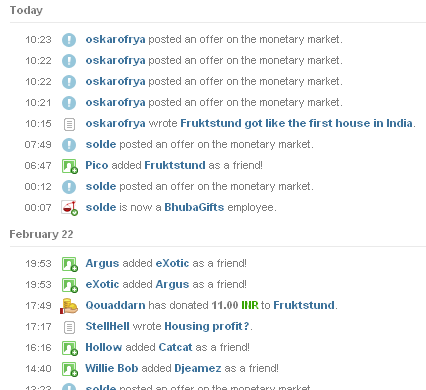
Task: Open the solde profile link at 07:49
Action: (x=101, y=144)
